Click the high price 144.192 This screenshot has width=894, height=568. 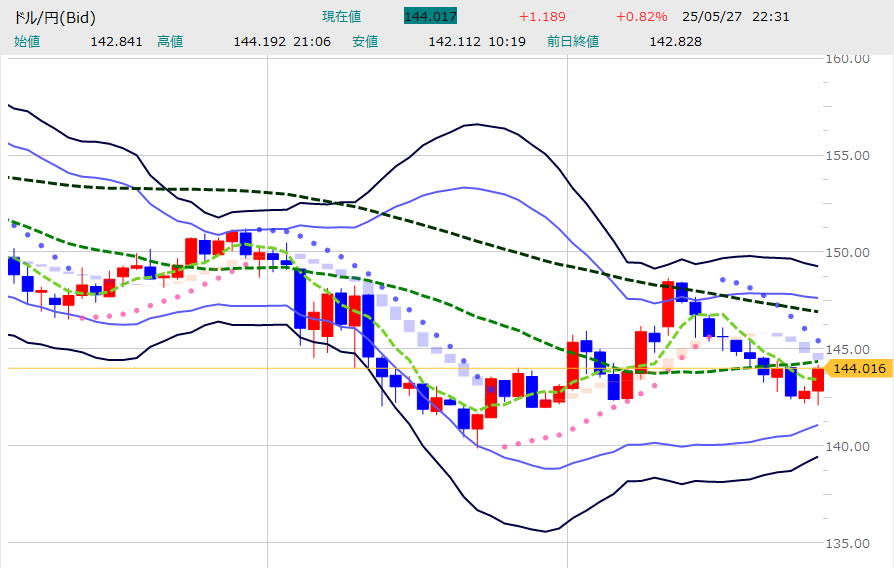[259, 42]
